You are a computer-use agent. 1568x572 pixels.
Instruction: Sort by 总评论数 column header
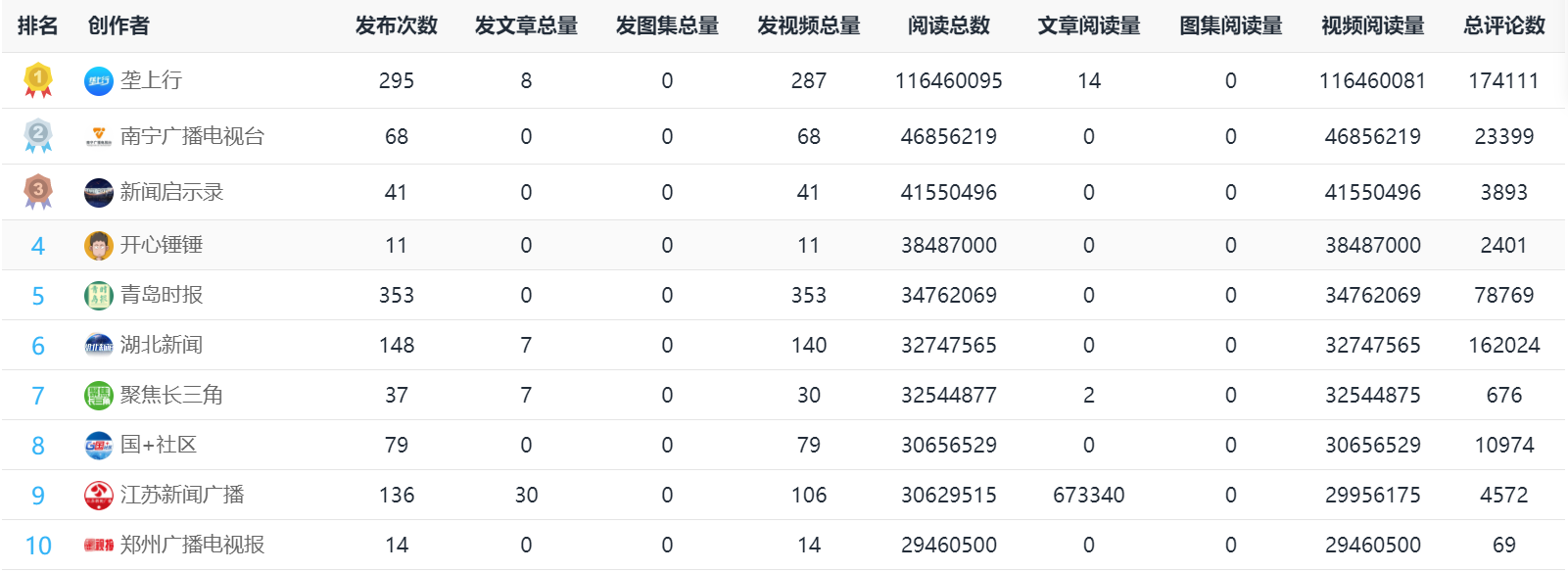tap(1504, 25)
